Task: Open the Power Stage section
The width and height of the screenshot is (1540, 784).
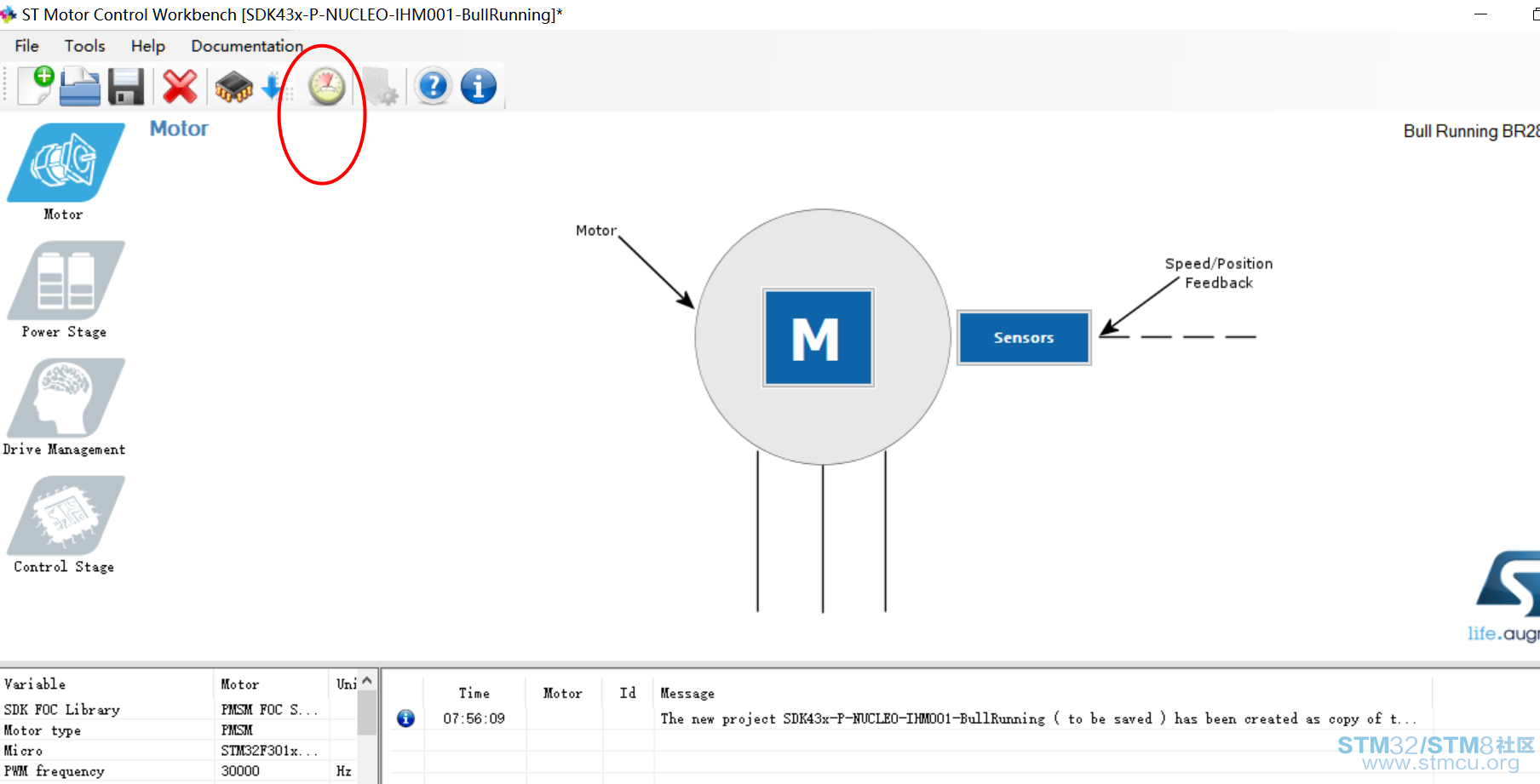Action: pos(65,289)
